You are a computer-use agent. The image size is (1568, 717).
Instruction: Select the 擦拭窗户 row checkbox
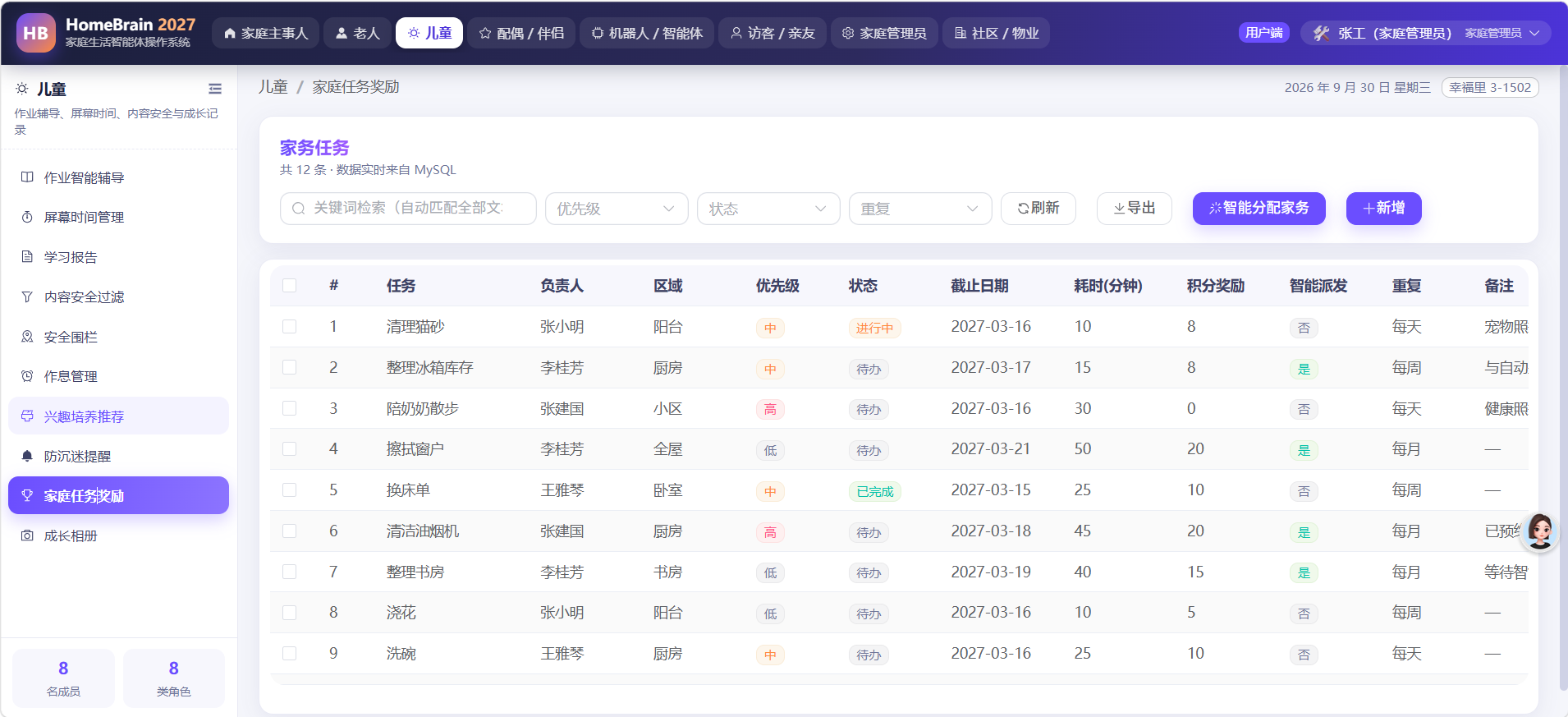pos(289,449)
